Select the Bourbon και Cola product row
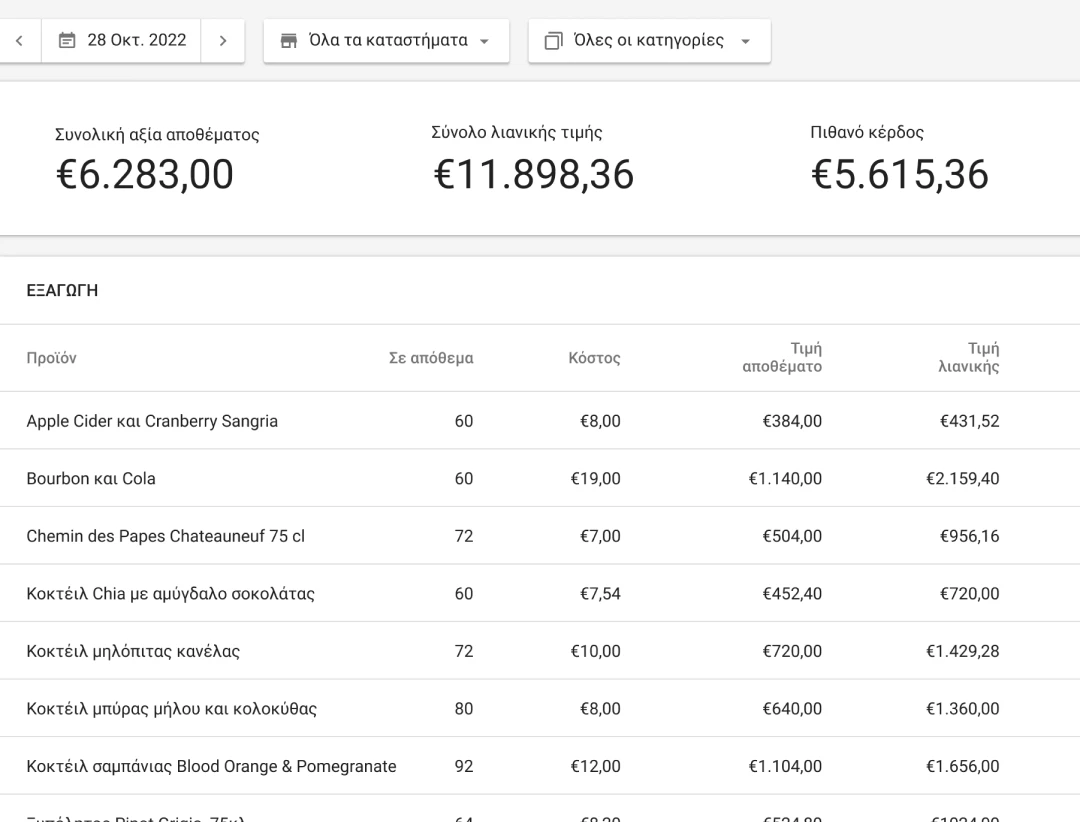The image size is (1080, 822). point(91,479)
